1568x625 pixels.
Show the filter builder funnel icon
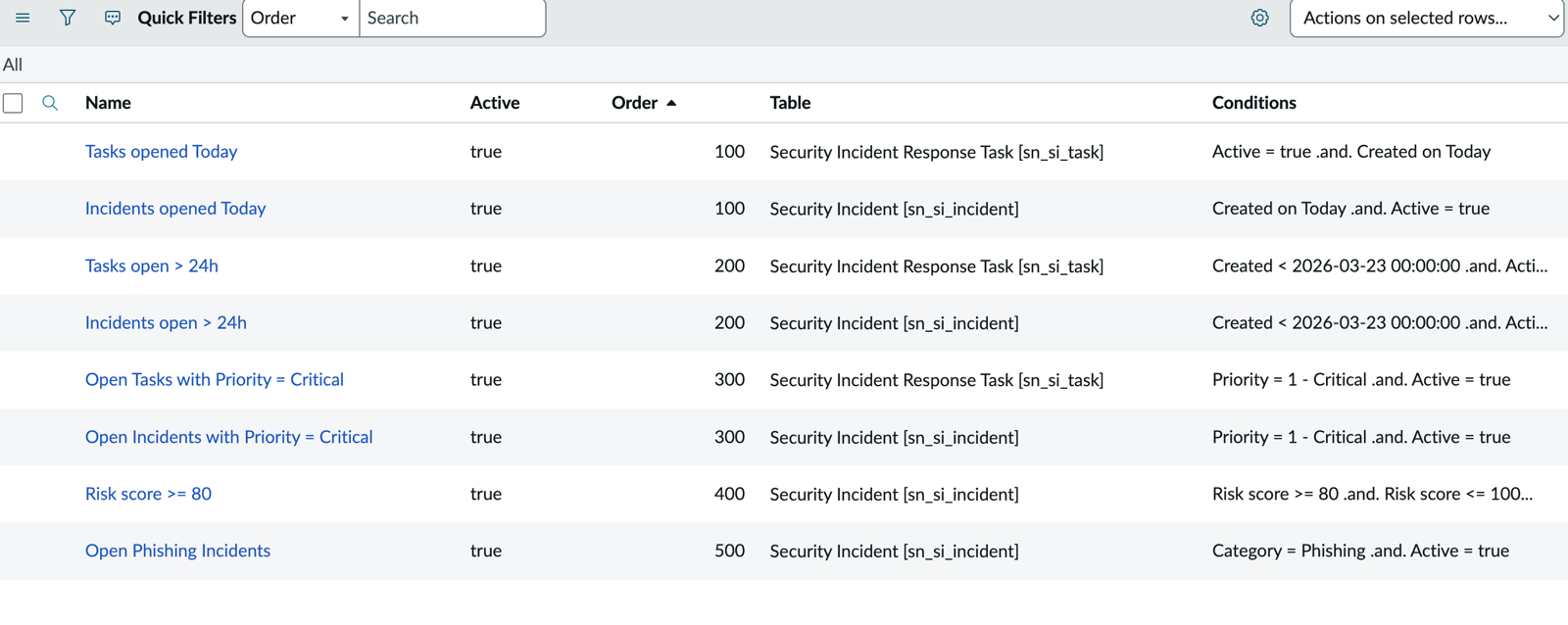coord(68,18)
